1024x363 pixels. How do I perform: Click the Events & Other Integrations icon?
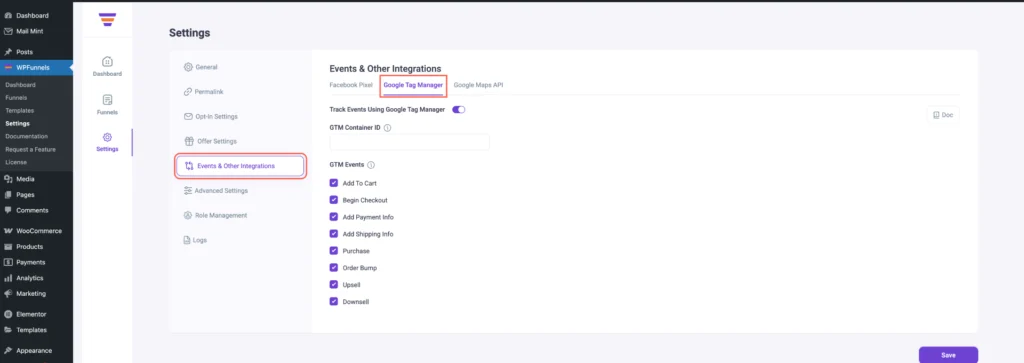pos(189,166)
